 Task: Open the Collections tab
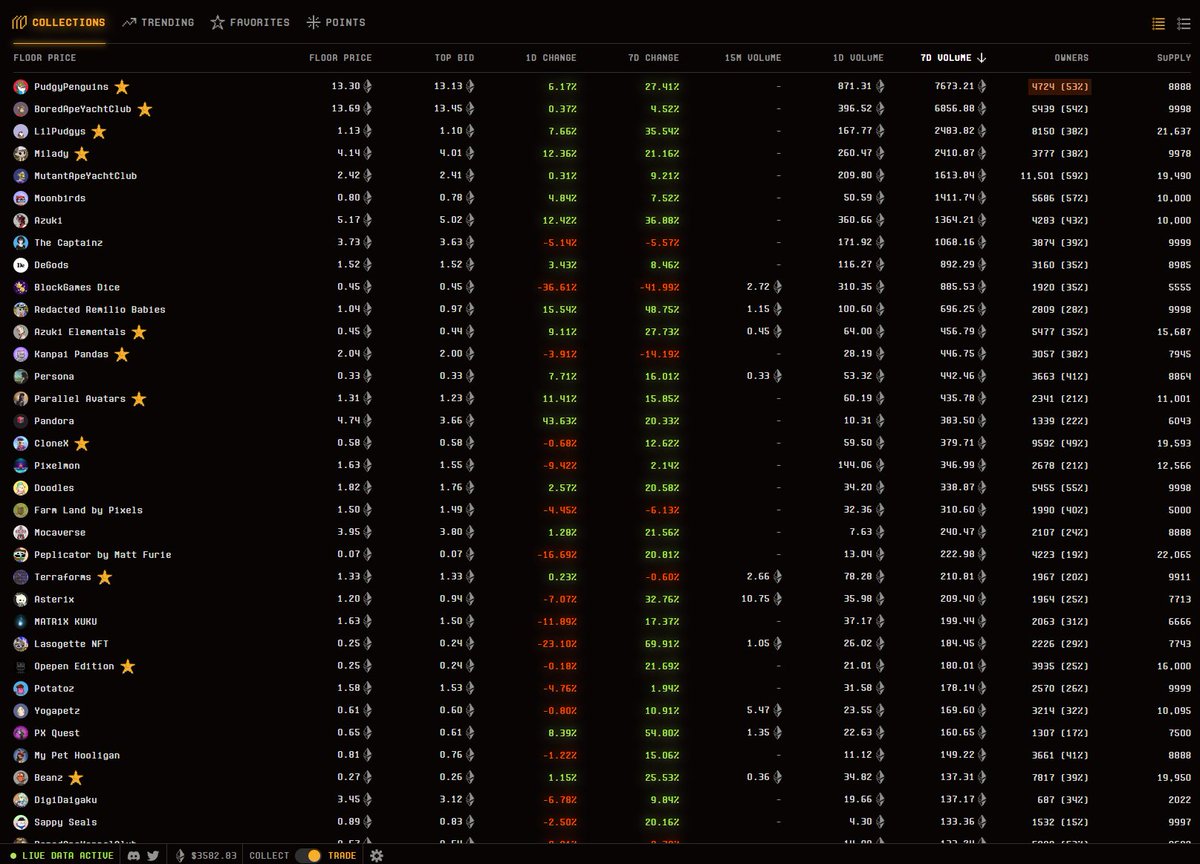(x=58, y=22)
